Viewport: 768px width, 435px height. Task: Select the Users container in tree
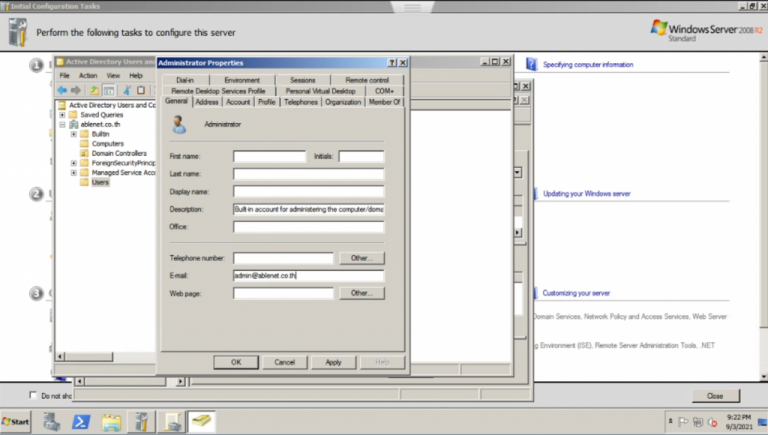point(100,182)
